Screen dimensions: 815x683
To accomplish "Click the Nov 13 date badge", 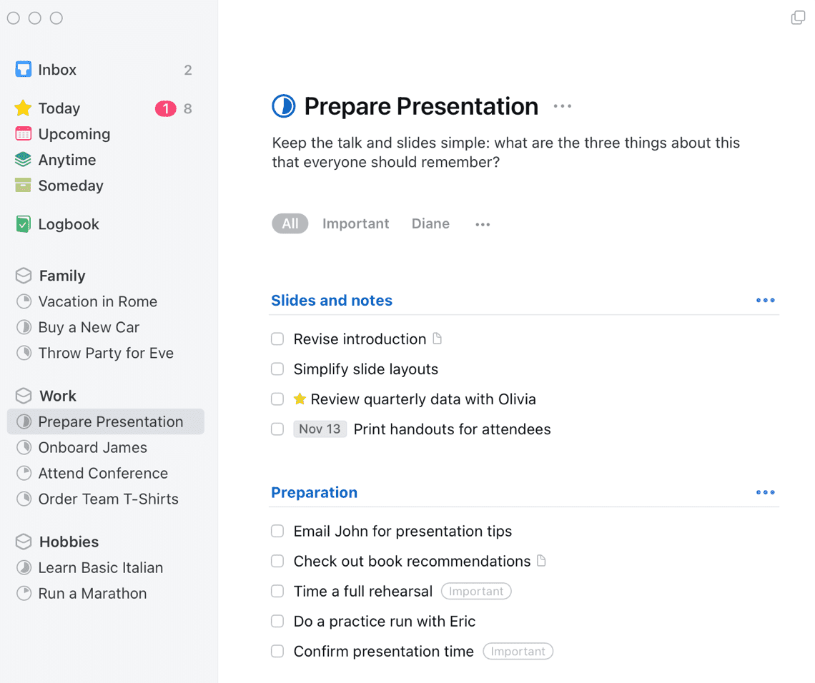I will (x=319, y=429).
